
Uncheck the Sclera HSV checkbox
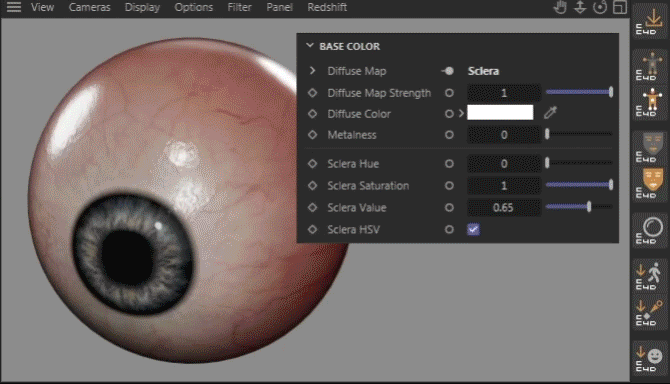coord(473,229)
